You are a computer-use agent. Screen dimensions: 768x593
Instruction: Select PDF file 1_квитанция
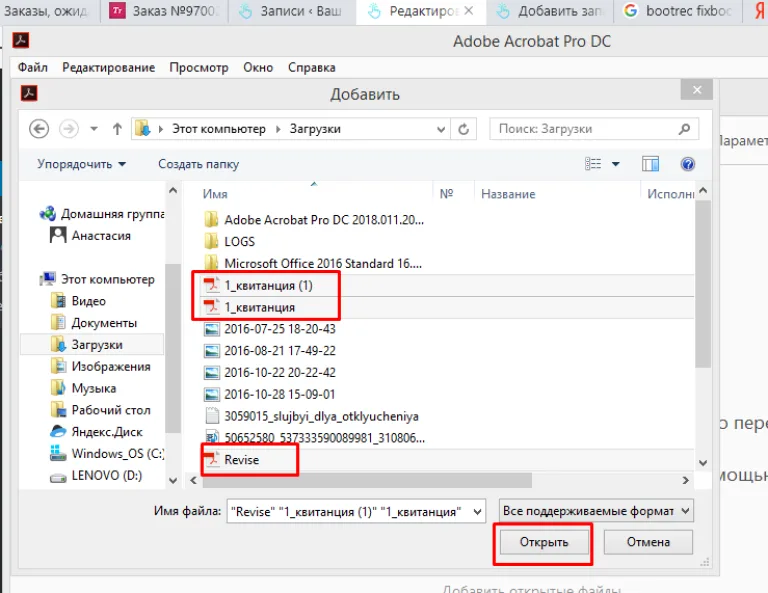pos(249,307)
